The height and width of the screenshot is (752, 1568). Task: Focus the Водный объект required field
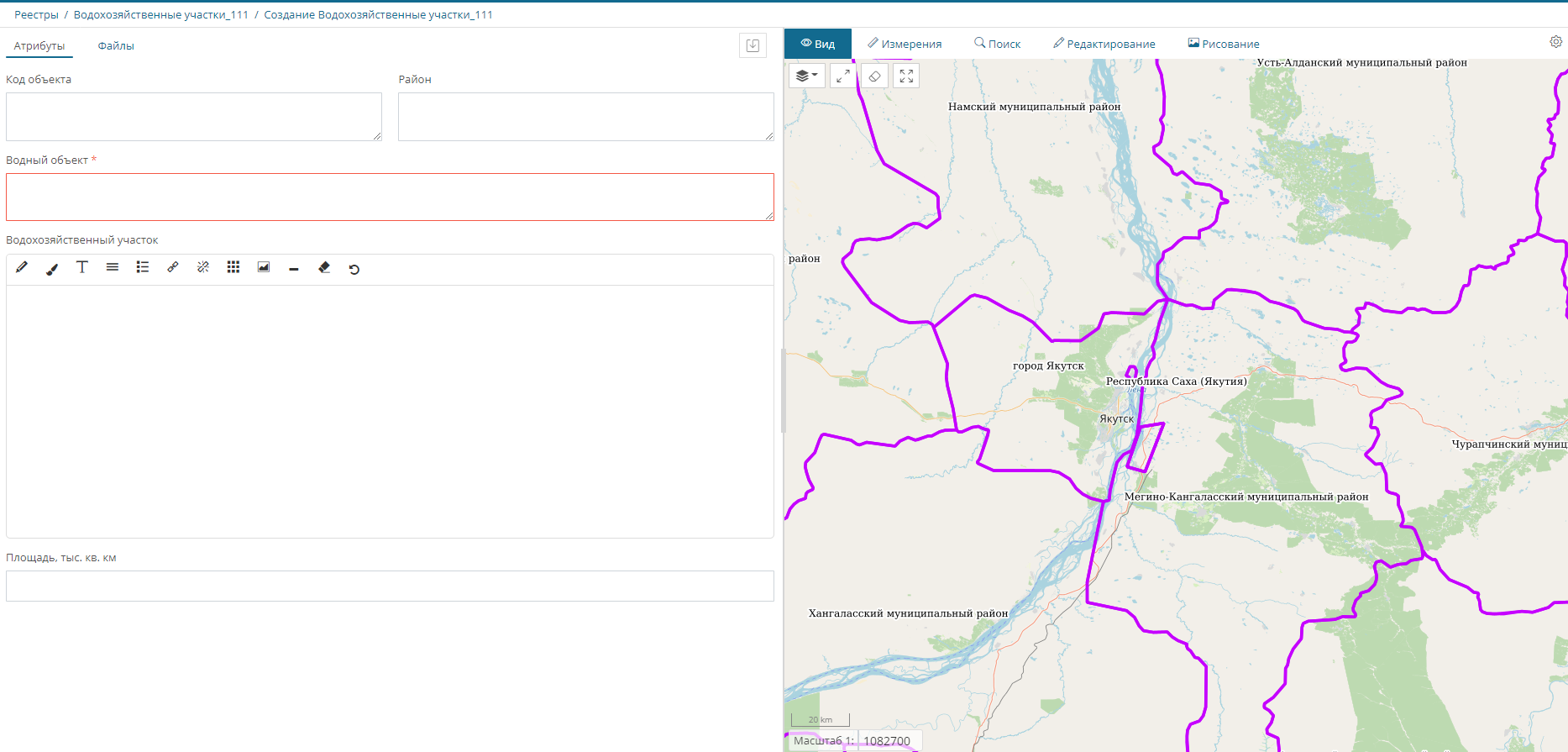pos(390,197)
